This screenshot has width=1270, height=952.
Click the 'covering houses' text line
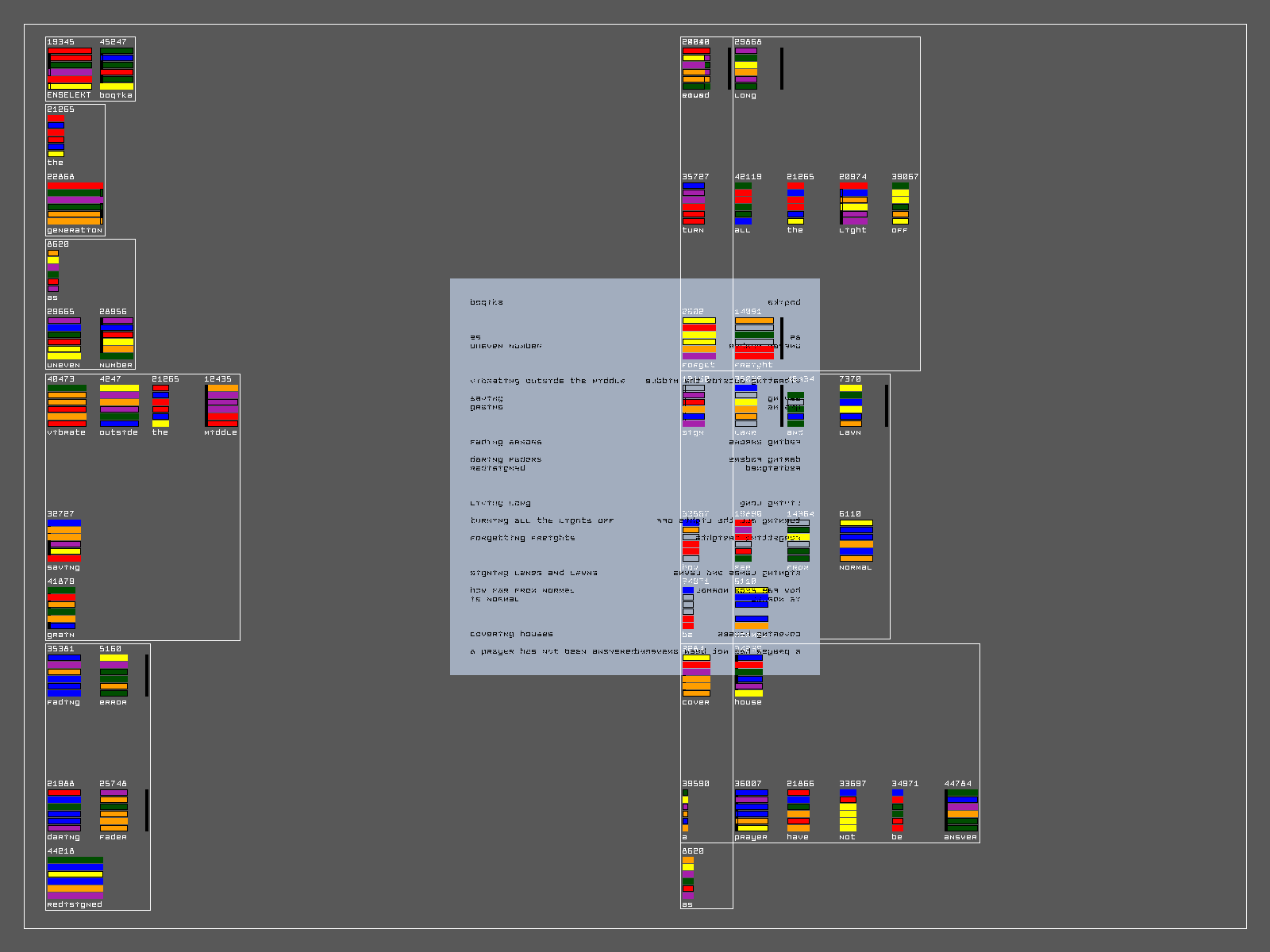(511, 634)
